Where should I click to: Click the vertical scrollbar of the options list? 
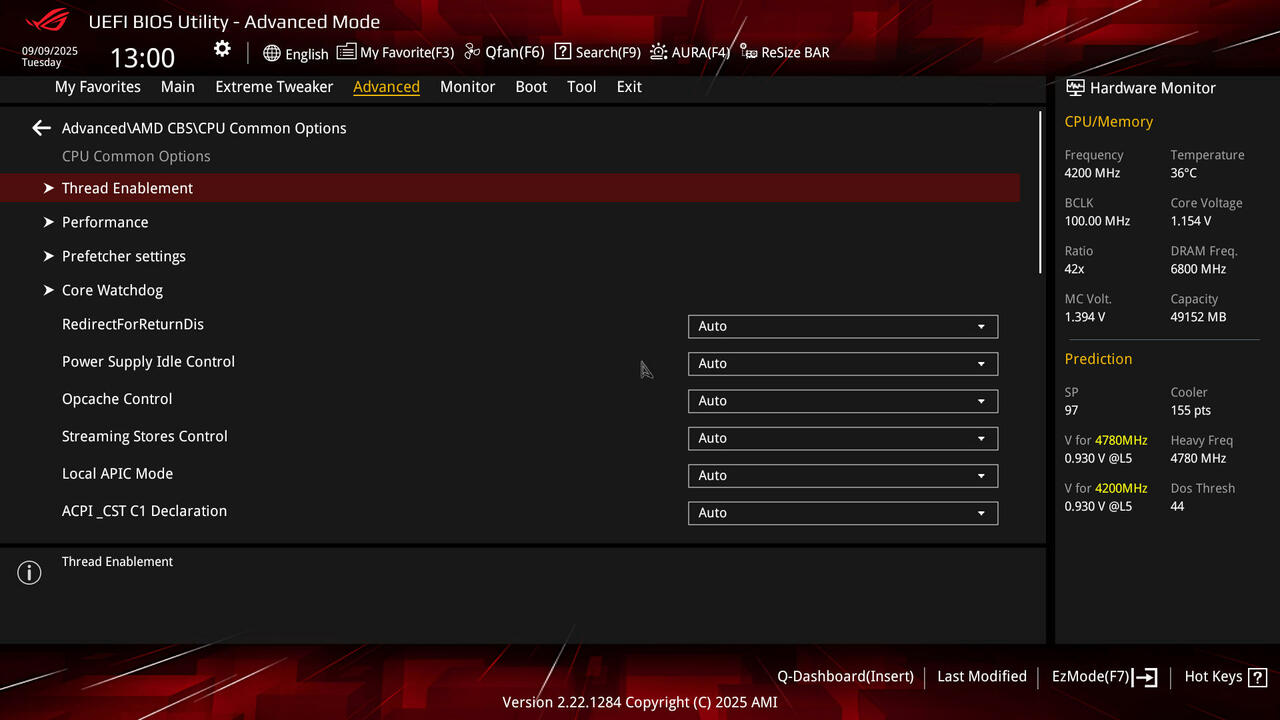pyautogui.click(x=1040, y=192)
